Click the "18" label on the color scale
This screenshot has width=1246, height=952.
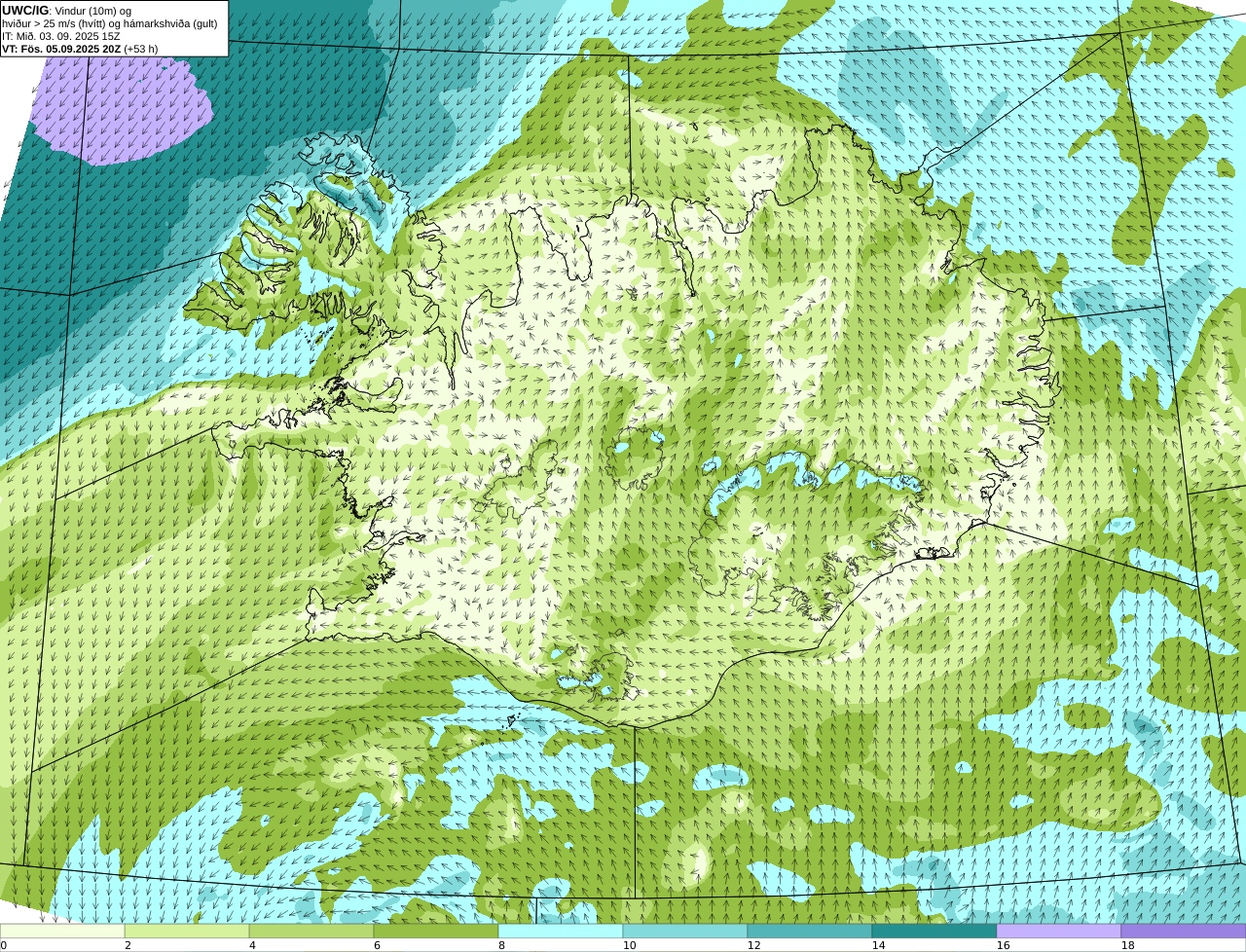point(1127,945)
